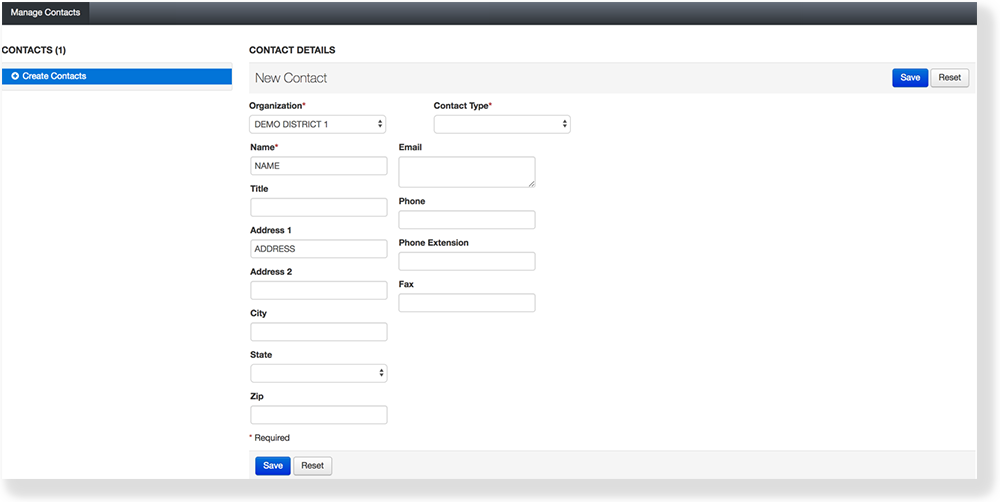Click the City text field
The width and height of the screenshot is (1000, 502).
point(318,332)
